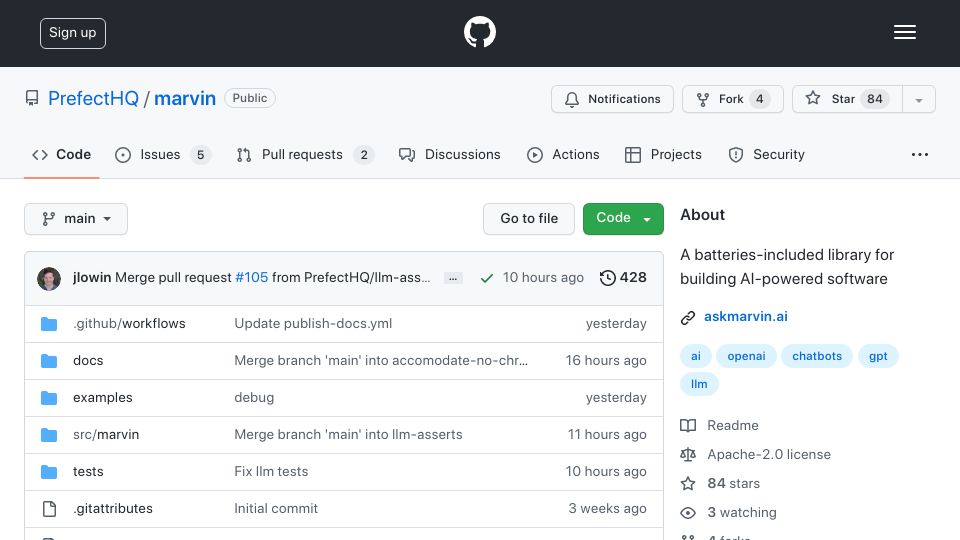This screenshot has width=960, height=540.
Task: Click 'Update publish-docs.yml' commit message
Action: click(313, 324)
